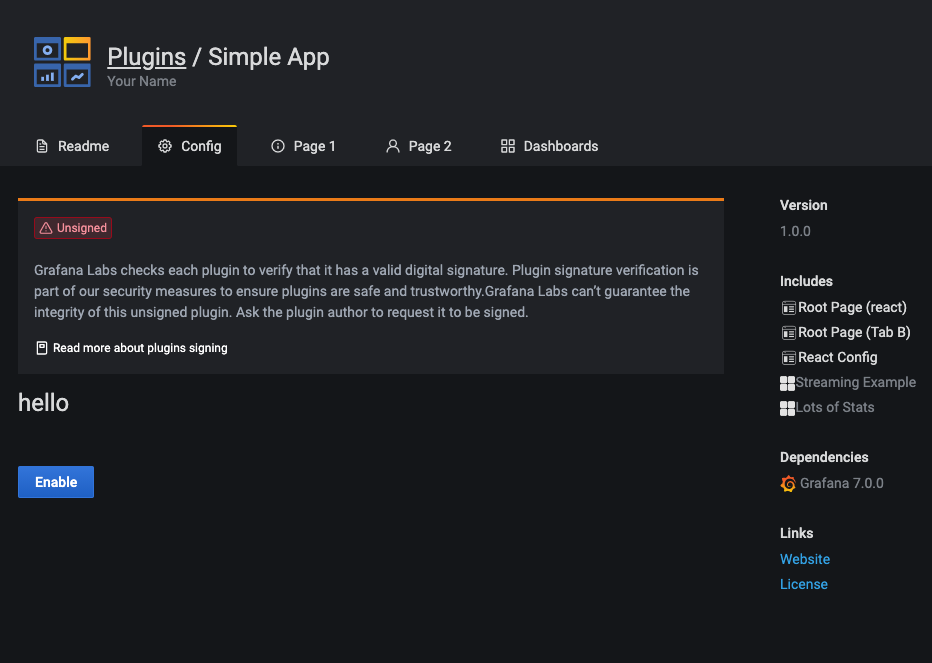
Task: Click the Dependencies section heading
Action: [824, 457]
